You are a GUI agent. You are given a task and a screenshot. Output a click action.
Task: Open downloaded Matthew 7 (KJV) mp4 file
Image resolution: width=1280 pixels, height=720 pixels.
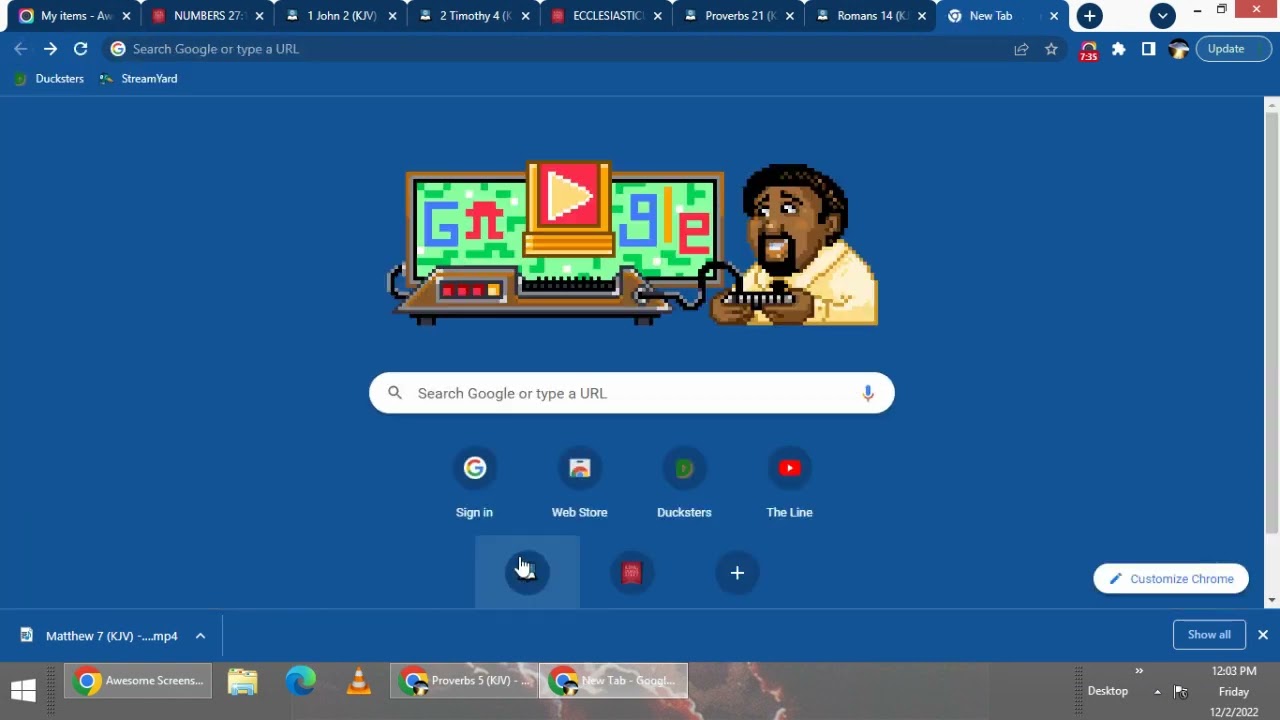click(100, 636)
